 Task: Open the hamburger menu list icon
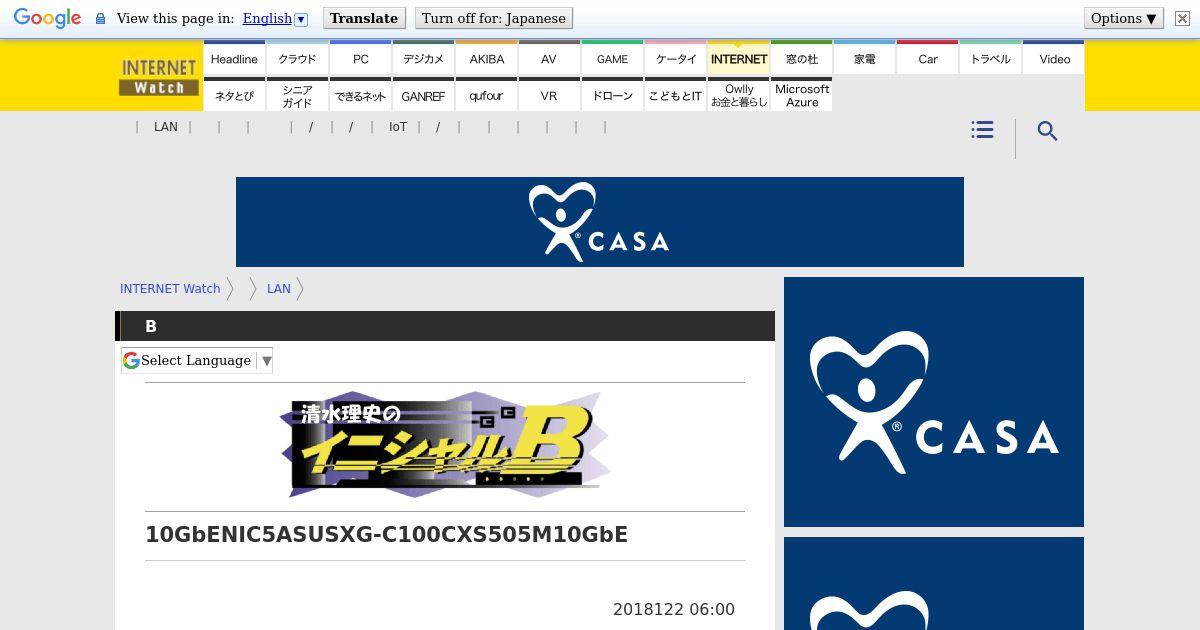coord(982,130)
